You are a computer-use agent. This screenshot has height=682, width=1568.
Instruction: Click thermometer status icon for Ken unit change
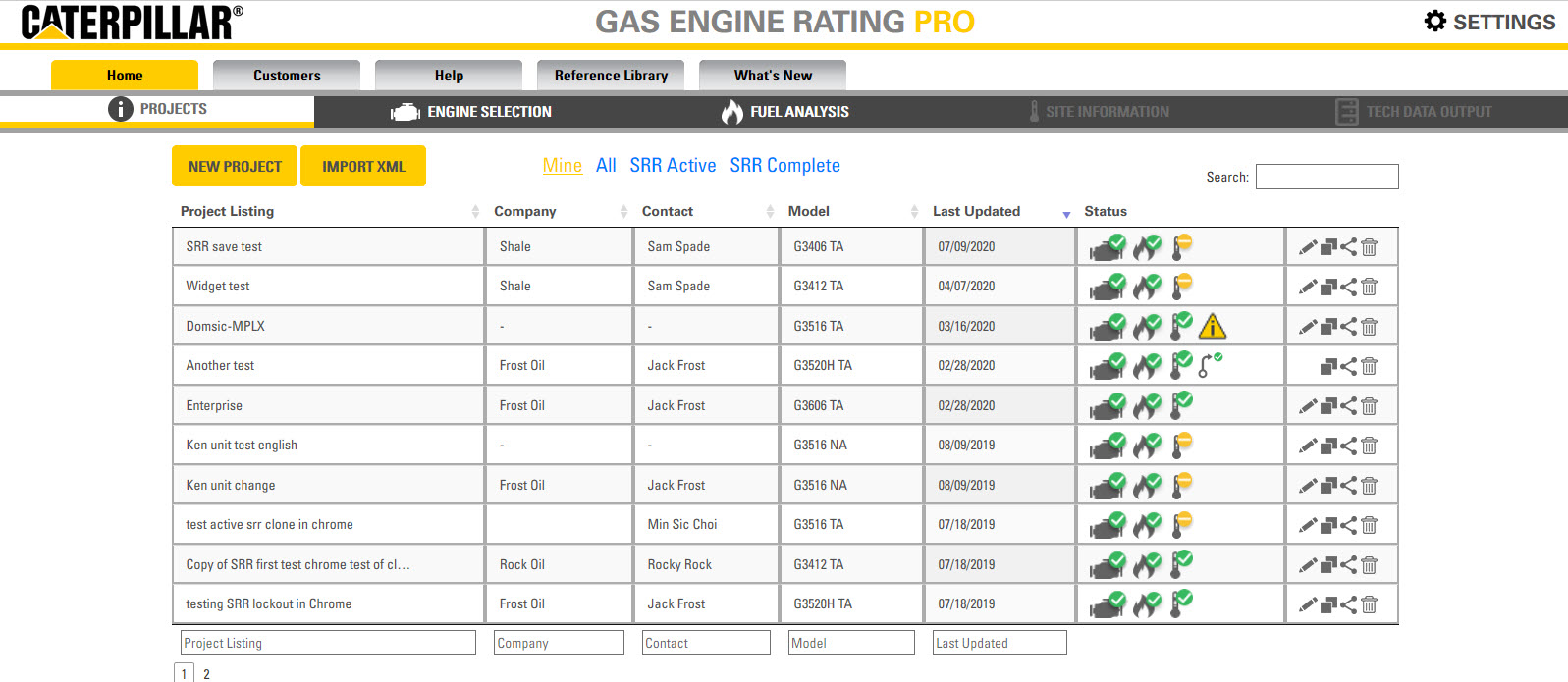click(x=1182, y=485)
